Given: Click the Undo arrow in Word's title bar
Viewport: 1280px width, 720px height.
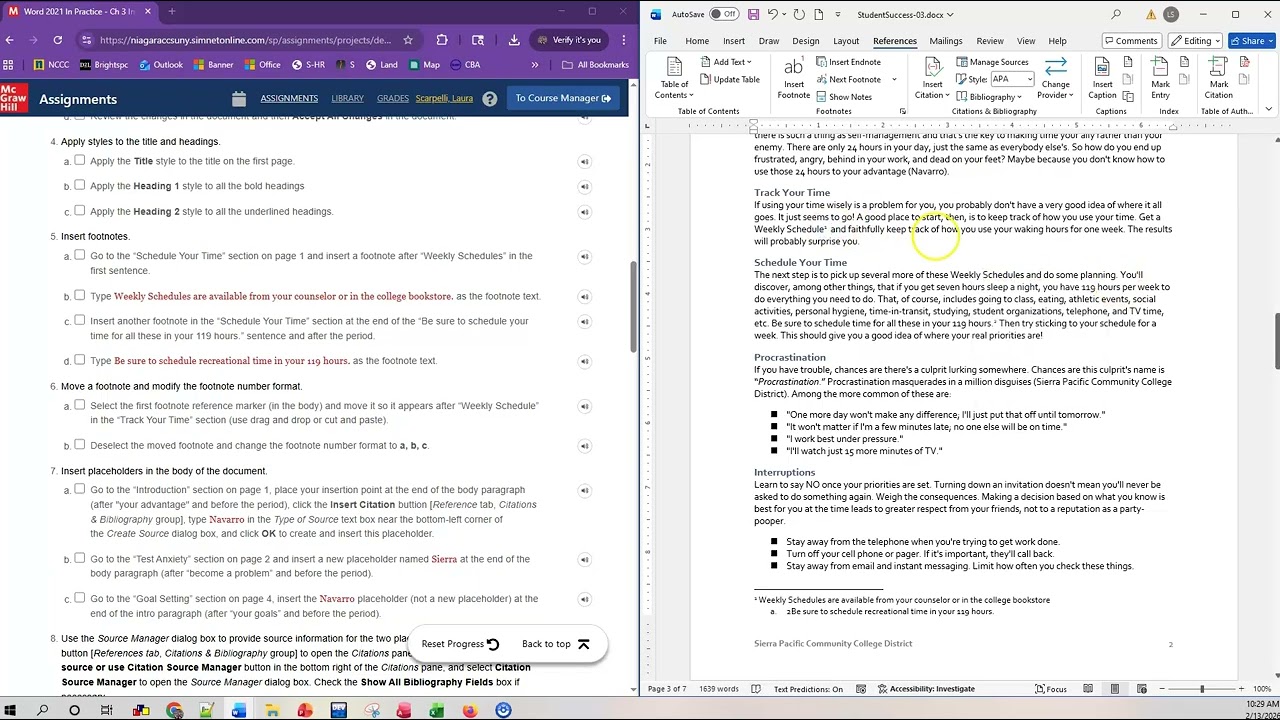Looking at the screenshot, I should pos(773,15).
